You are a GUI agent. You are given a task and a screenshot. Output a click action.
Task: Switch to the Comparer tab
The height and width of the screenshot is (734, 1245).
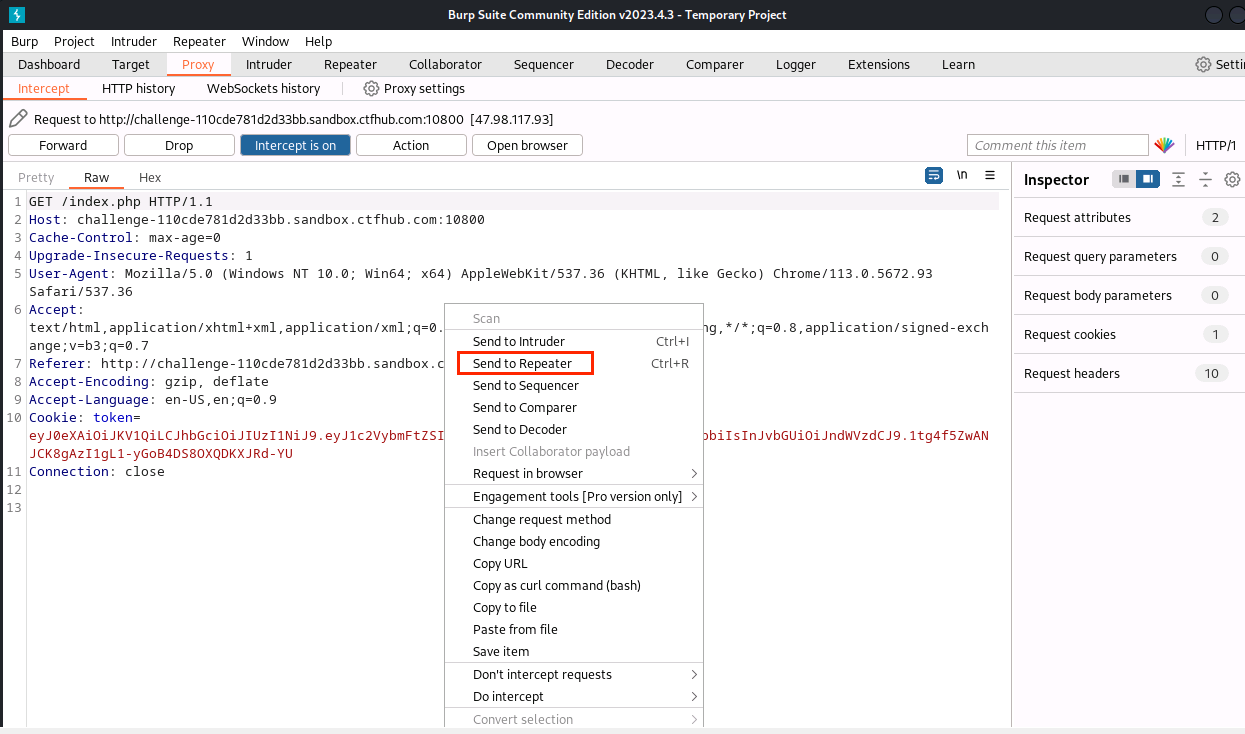(x=714, y=64)
